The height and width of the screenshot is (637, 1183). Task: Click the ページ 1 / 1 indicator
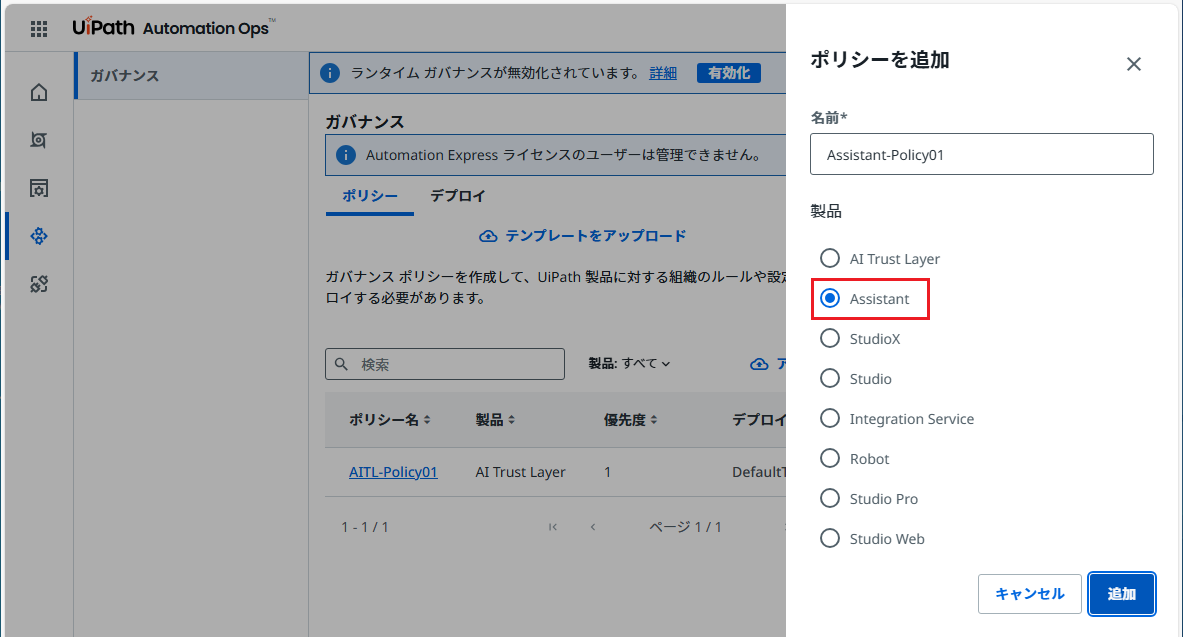pyautogui.click(x=685, y=527)
